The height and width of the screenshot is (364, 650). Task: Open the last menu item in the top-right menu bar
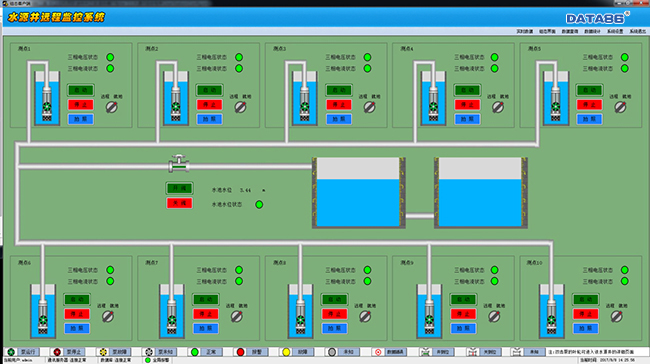point(638,32)
